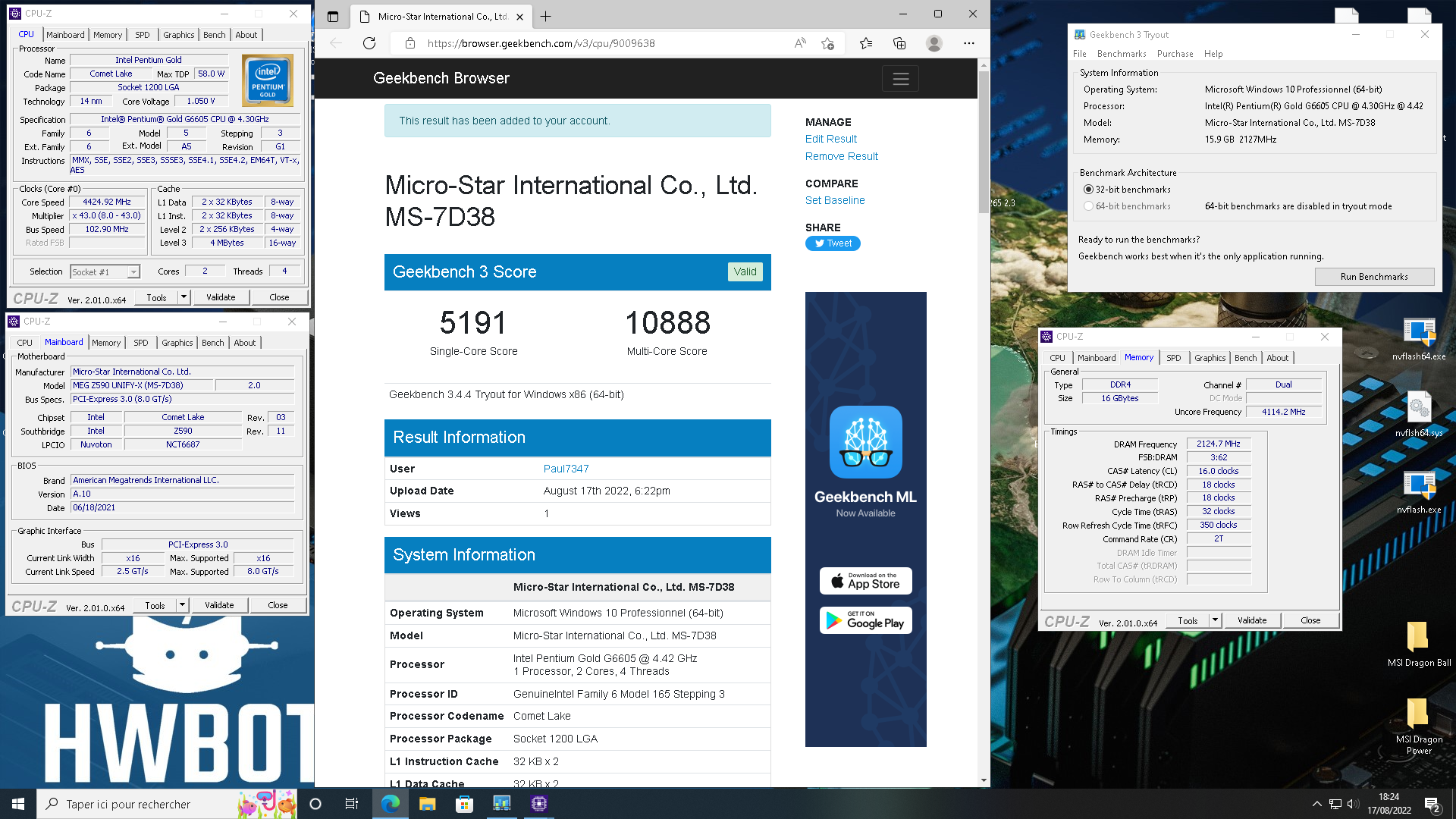Click Edit Result link
Image resolution: width=1456 pixels, height=819 pixels.
pos(831,139)
